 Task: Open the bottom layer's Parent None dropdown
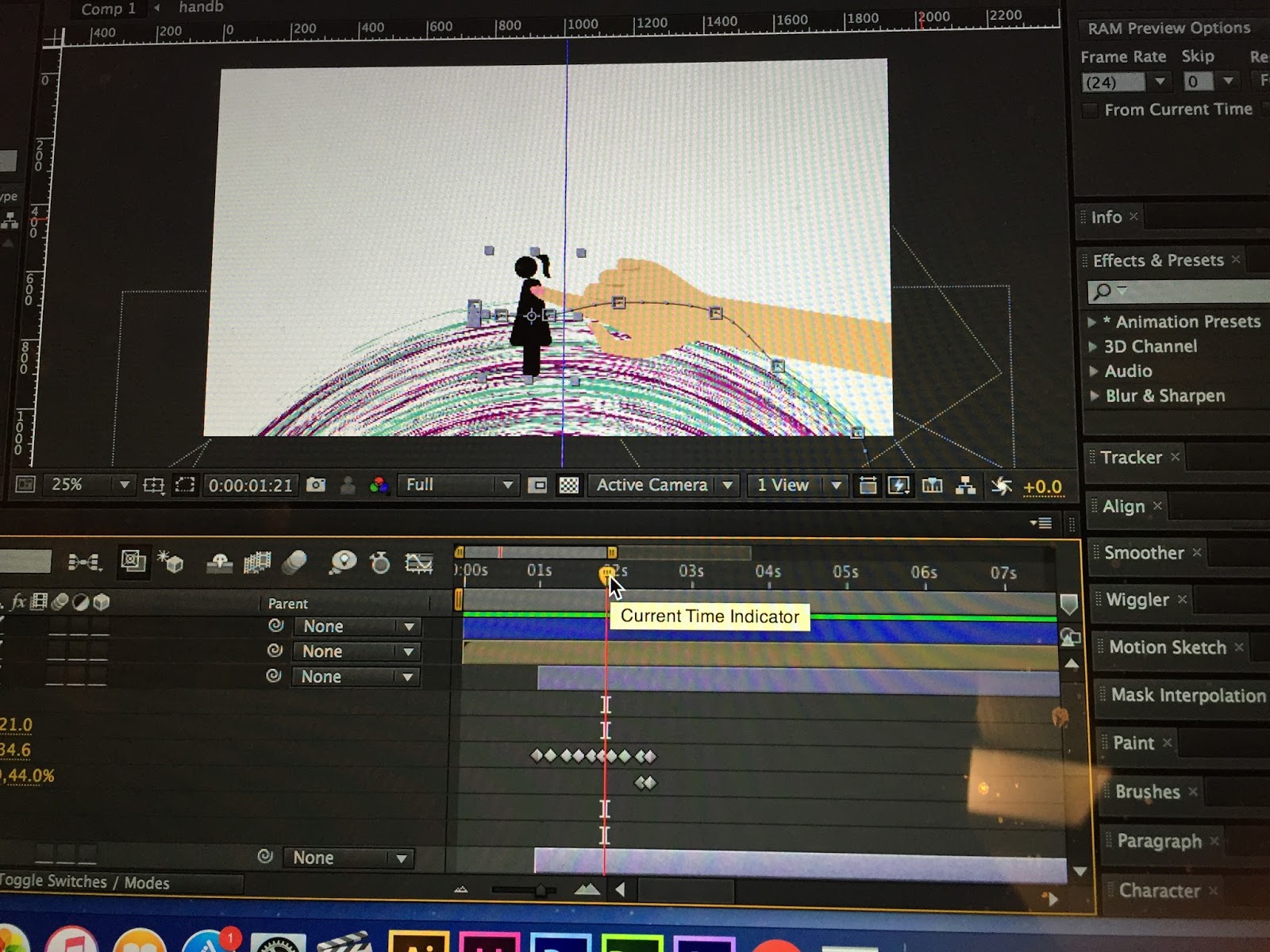pyautogui.click(x=348, y=858)
